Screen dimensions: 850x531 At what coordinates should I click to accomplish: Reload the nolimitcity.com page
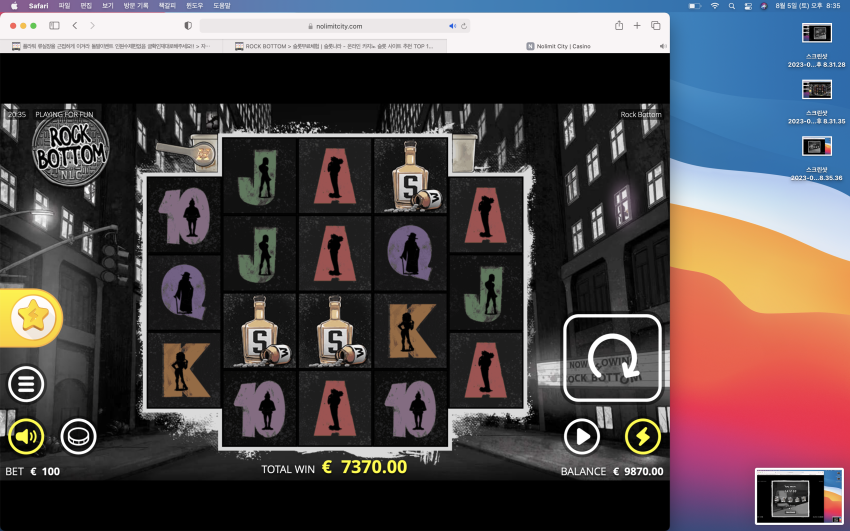tap(464, 26)
